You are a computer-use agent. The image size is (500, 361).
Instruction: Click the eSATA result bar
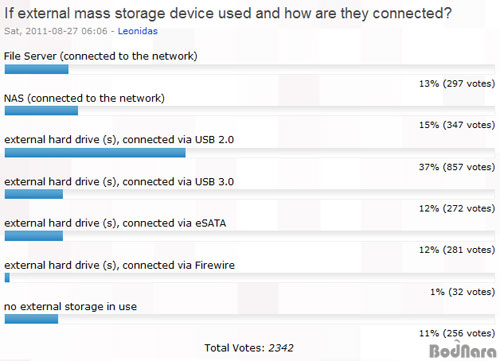tap(34, 236)
